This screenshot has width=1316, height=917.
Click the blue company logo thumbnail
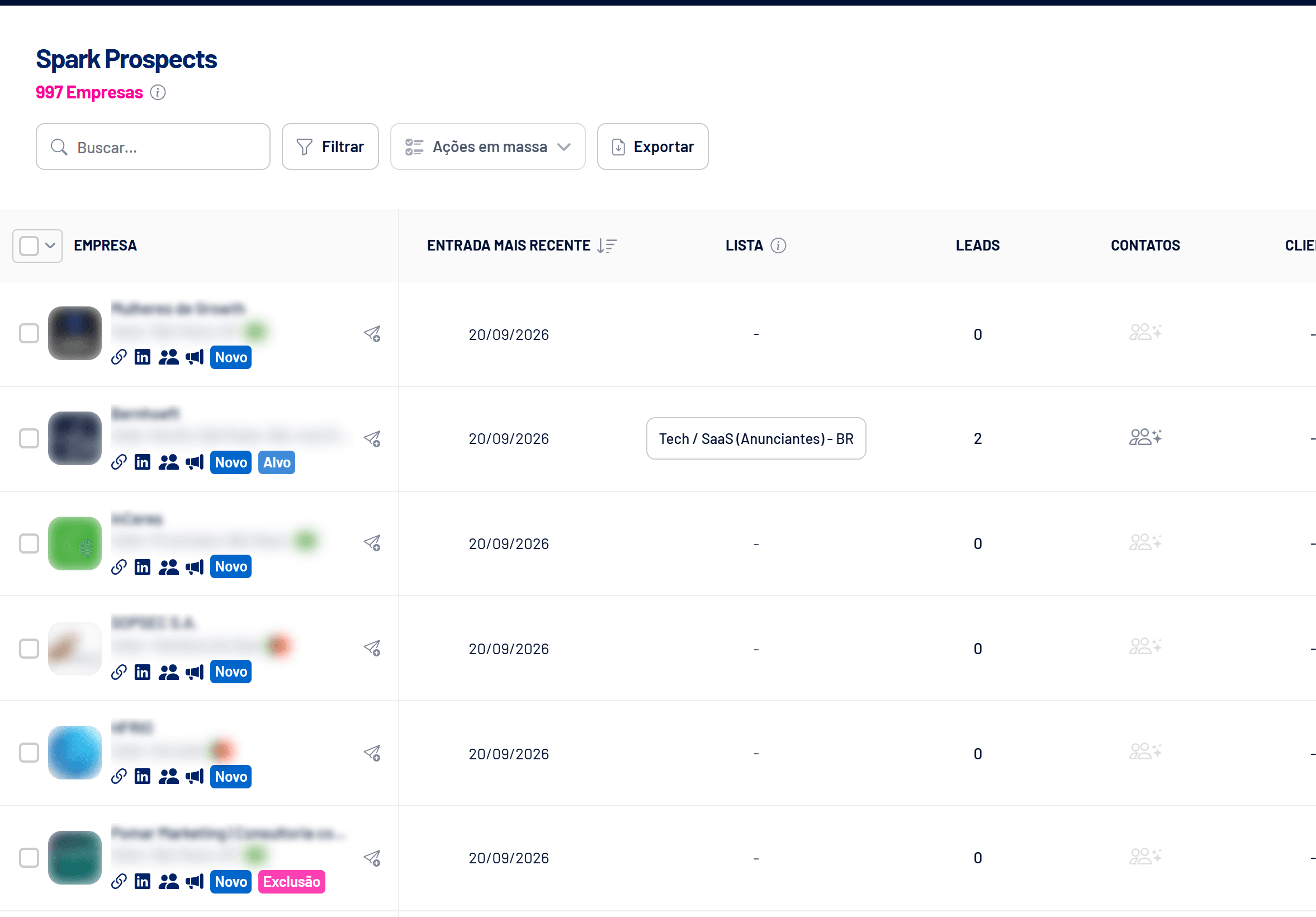pyautogui.click(x=75, y=753)
